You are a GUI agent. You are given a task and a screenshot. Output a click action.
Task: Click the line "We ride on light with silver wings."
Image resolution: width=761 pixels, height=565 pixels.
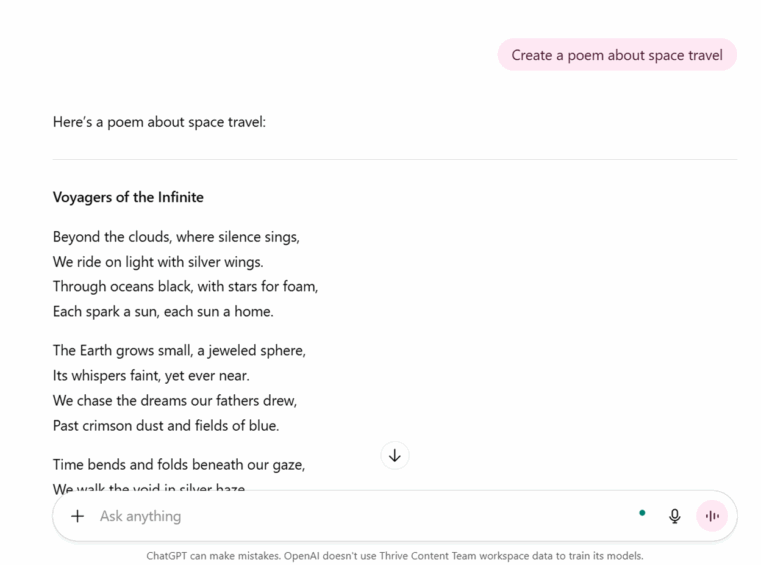[x=158, y=262]
